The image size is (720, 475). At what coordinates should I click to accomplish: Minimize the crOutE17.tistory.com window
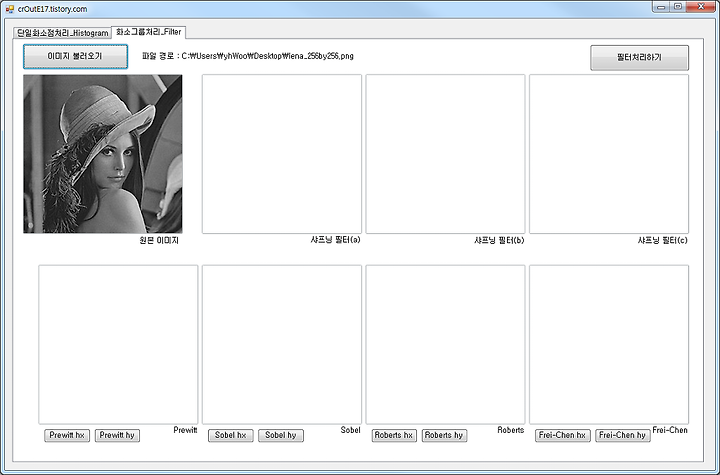[x=661, y=6]
